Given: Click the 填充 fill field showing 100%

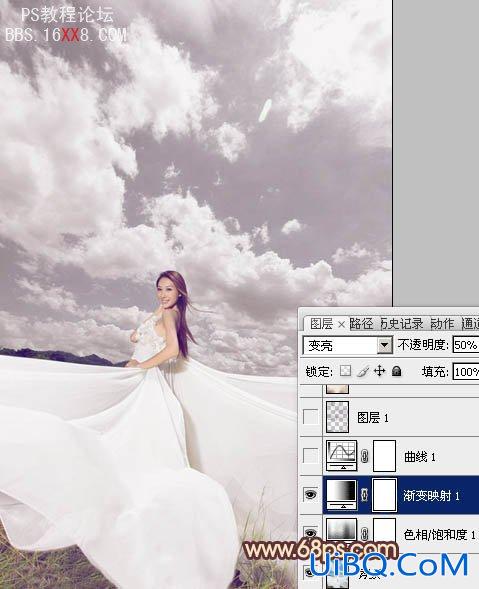Looking at the screenshot, I should click(x=465, y=372).
